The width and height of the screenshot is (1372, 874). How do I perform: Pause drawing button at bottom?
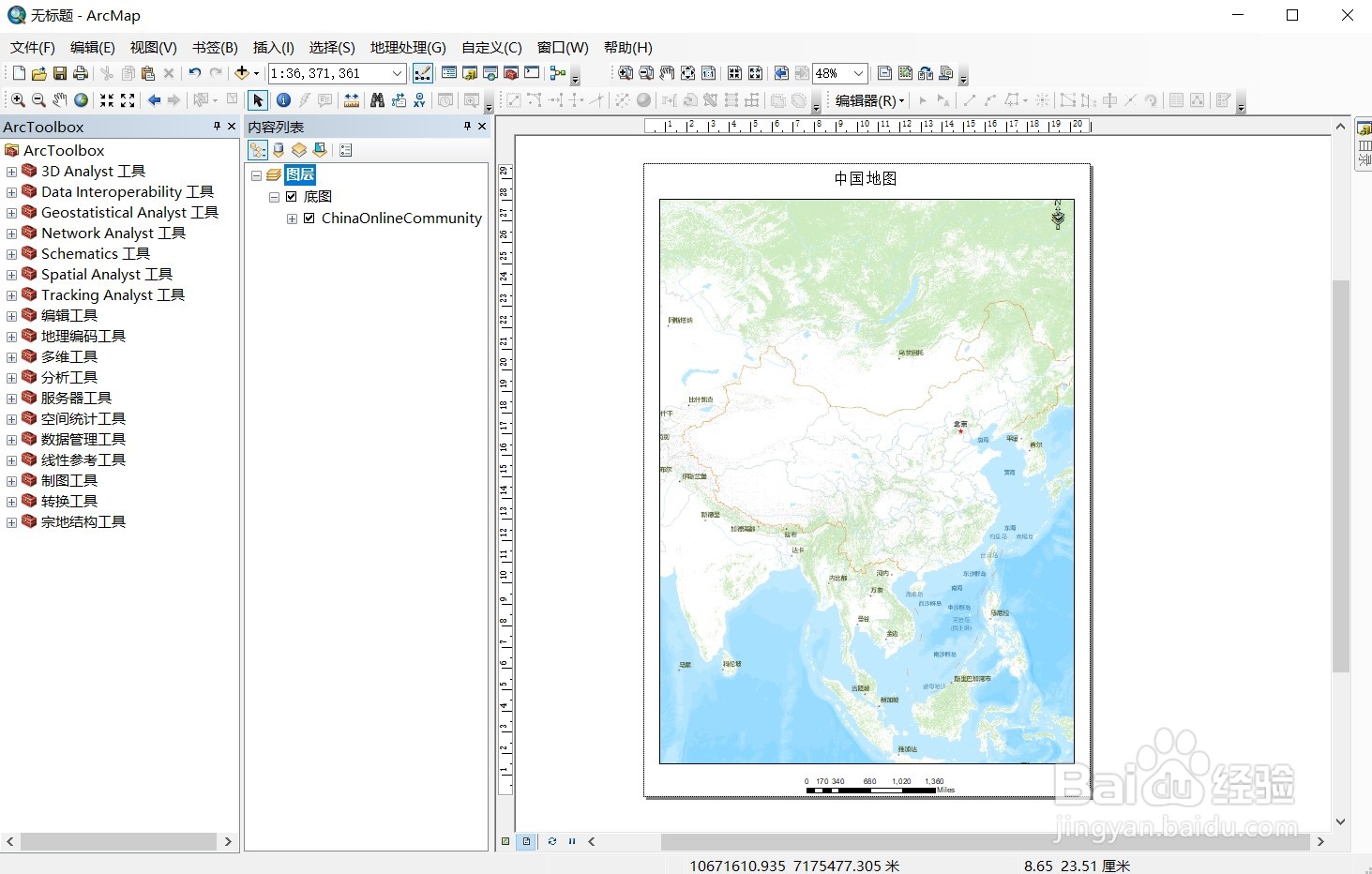pyautogui.click(x=572, y=841)
